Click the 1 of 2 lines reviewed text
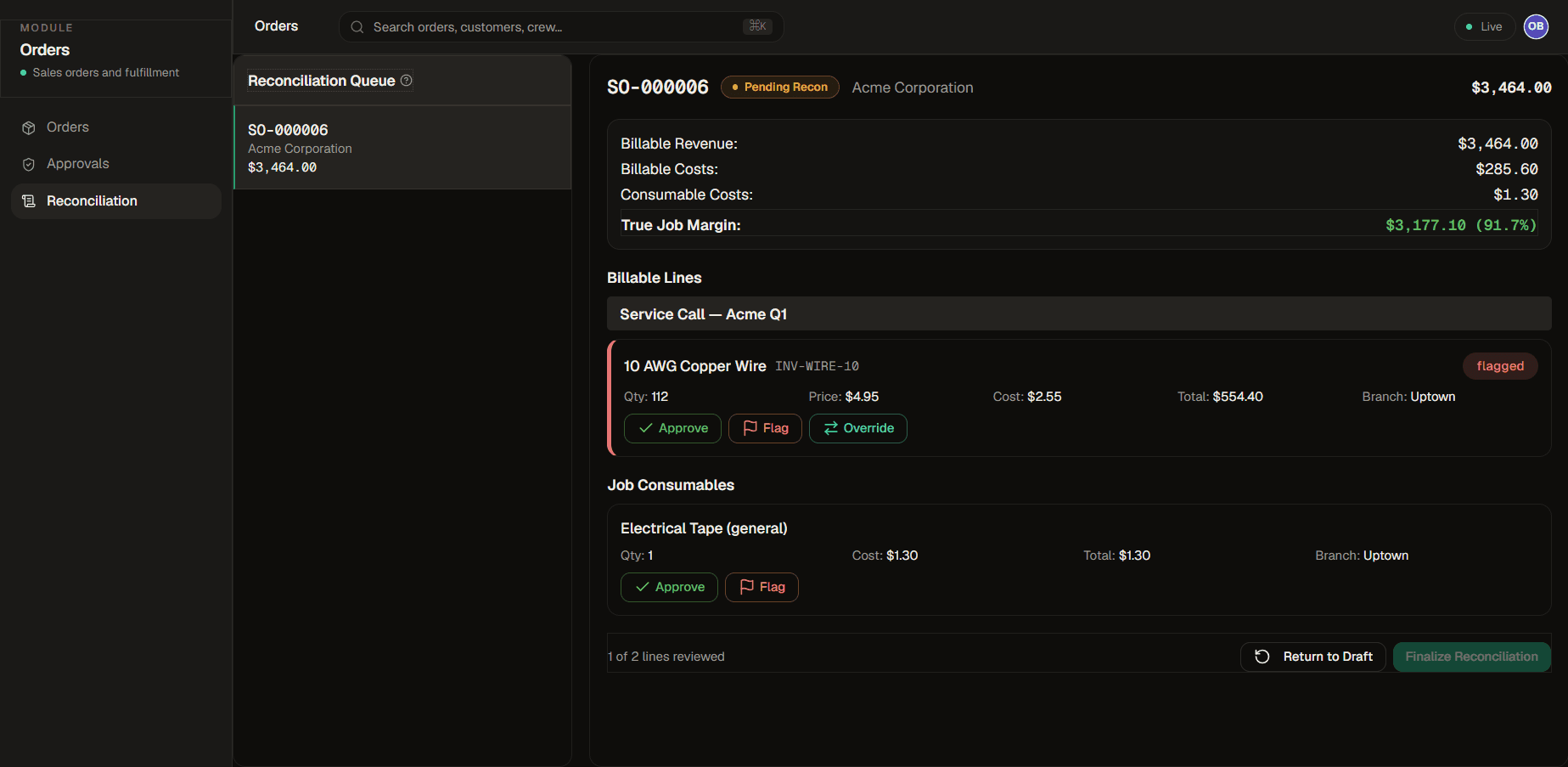The height and width of the screenshot is (767, 1568). [x=666, y=657]
